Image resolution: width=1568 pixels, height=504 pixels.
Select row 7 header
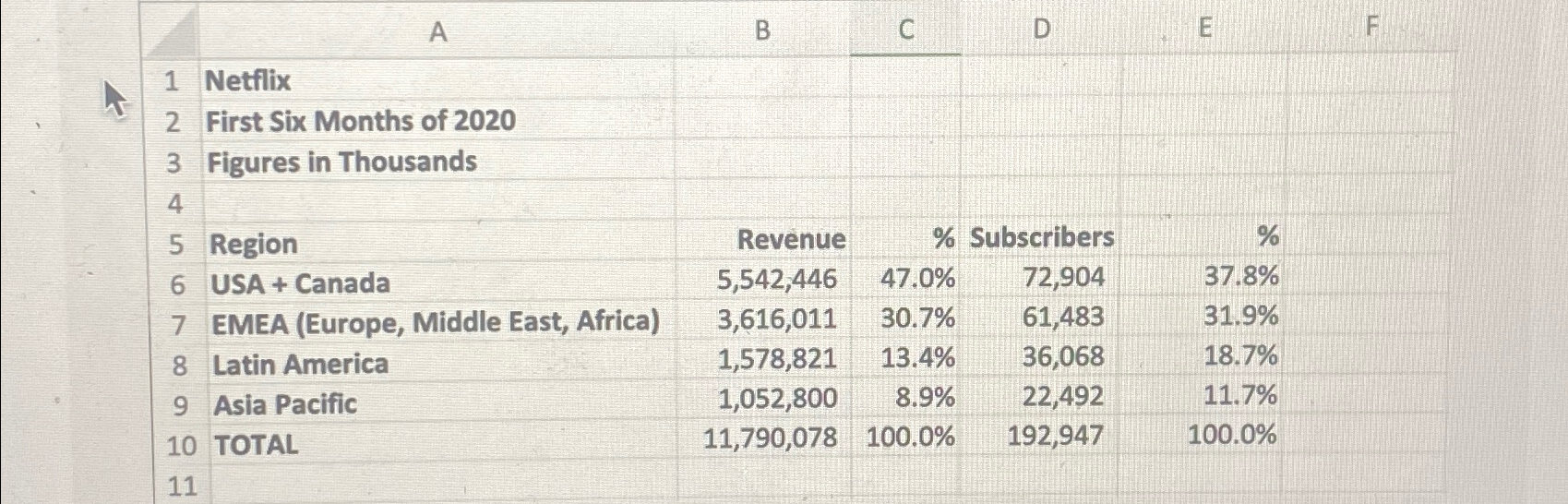click(x=179, y=325)
